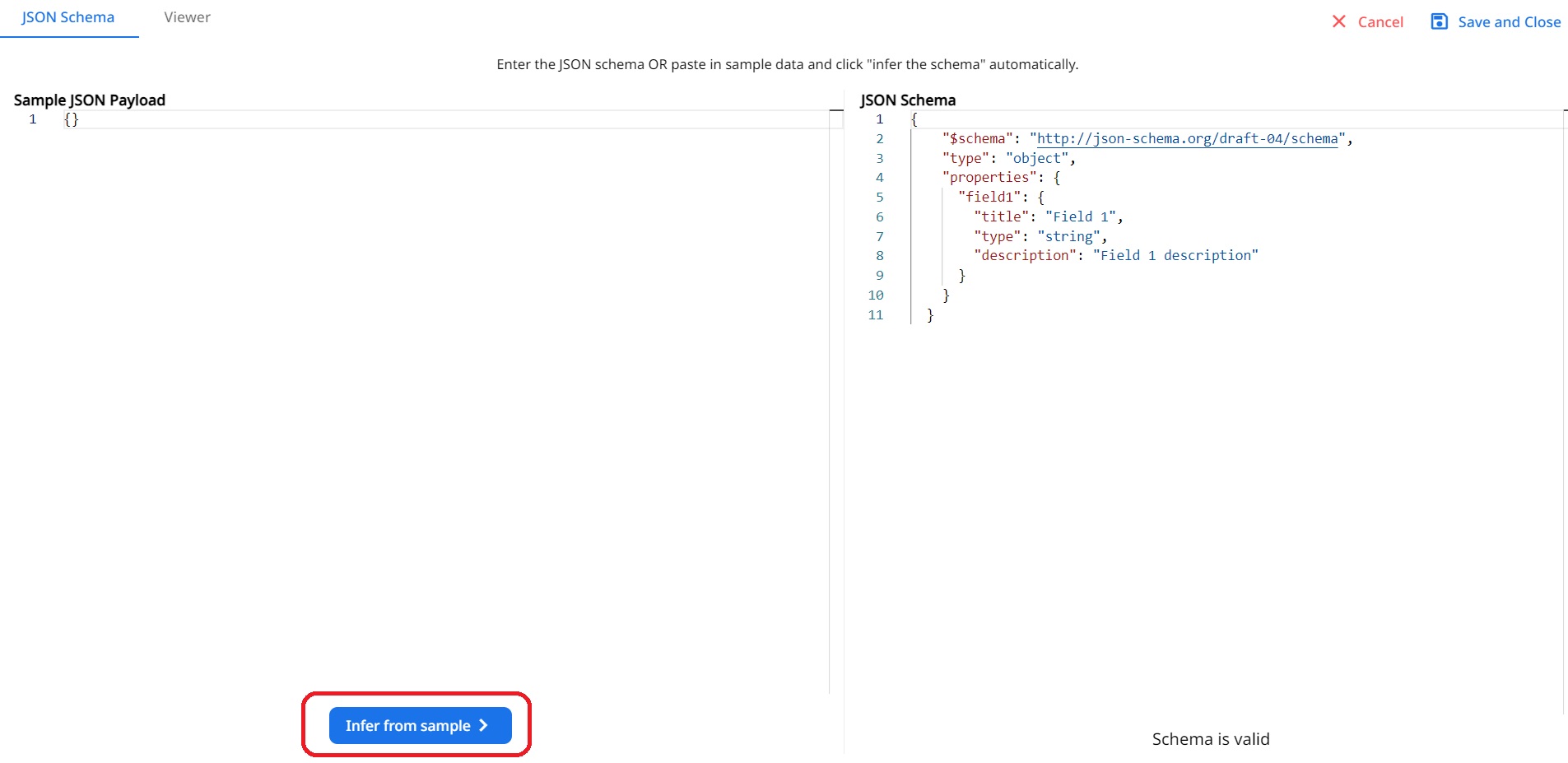Click the "description" key on line 8
This screenshot has width=1568, height=763.
click(x=1025, y=255)
